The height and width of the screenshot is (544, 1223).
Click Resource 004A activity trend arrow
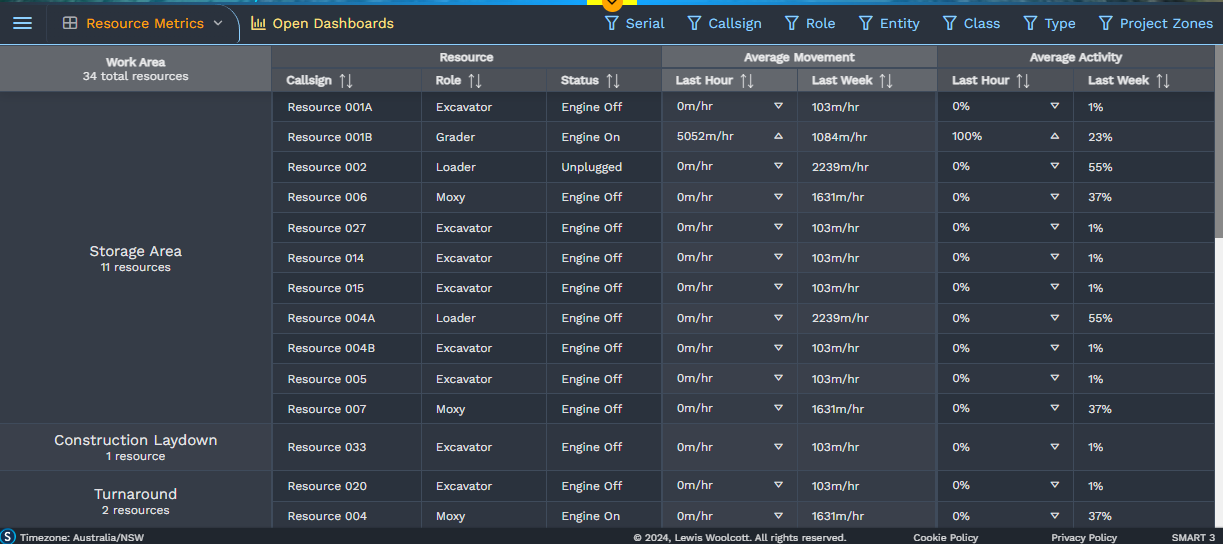click(x=1054, y=318)
